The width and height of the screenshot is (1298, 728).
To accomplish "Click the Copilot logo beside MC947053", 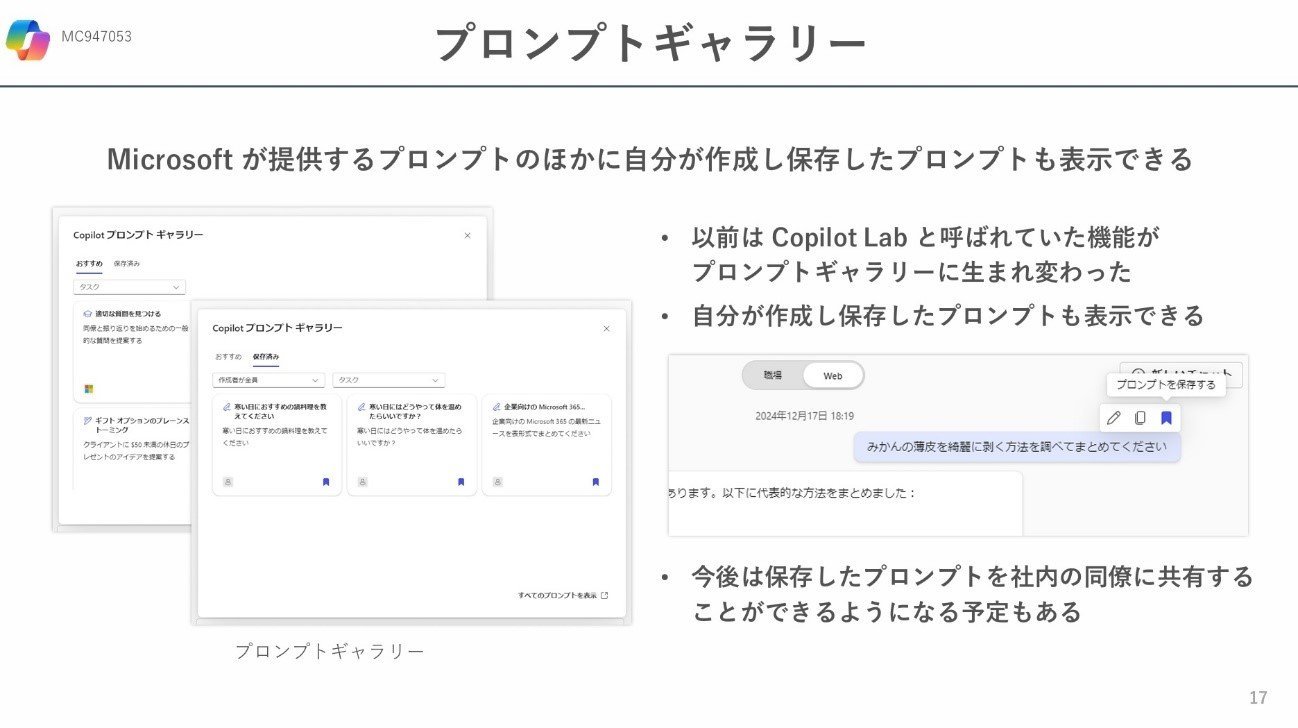I will click(27, 40).
